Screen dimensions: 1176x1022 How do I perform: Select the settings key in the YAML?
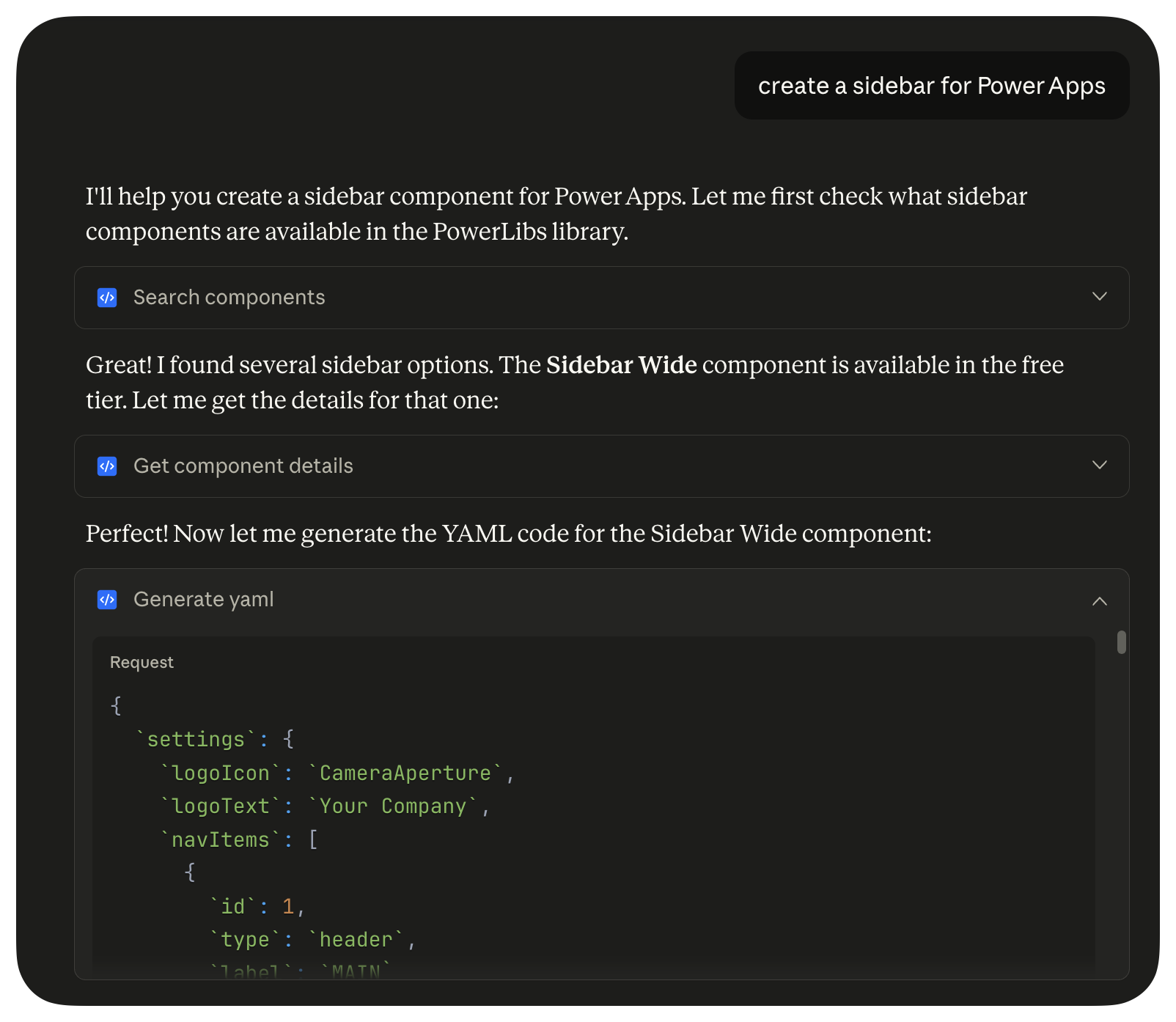[196, 740]
